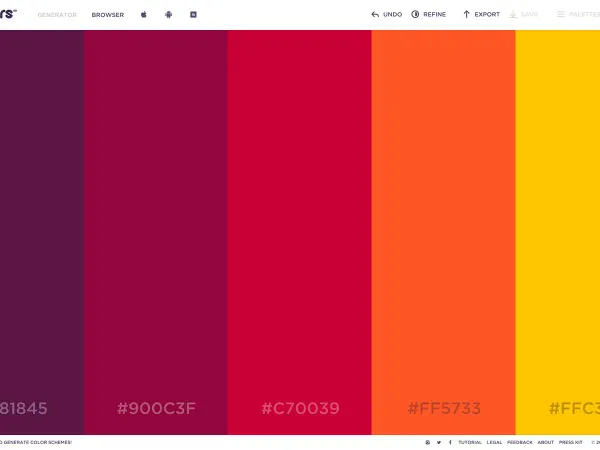600x450 pixels.
Task: Select the dark purple color column
Action: click(x=42, y=232)
